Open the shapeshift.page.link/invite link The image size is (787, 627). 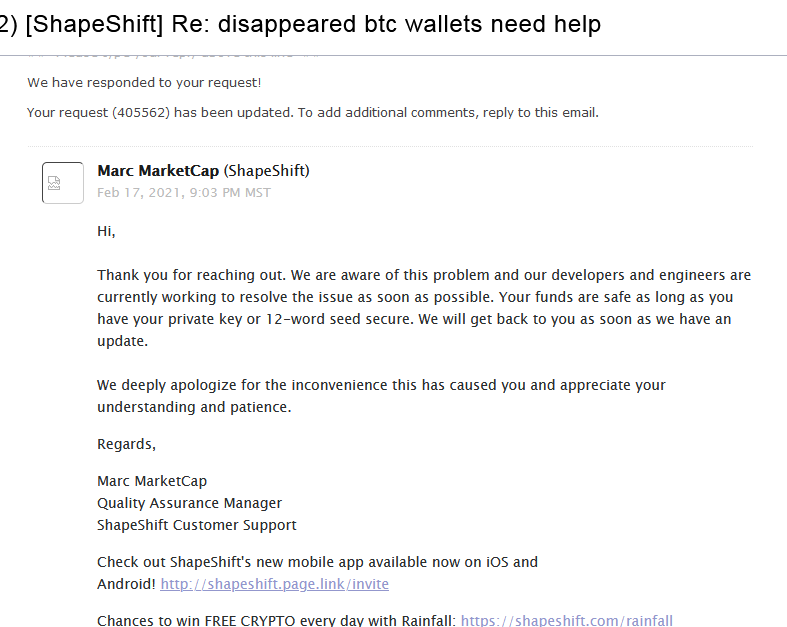point(275,584)
